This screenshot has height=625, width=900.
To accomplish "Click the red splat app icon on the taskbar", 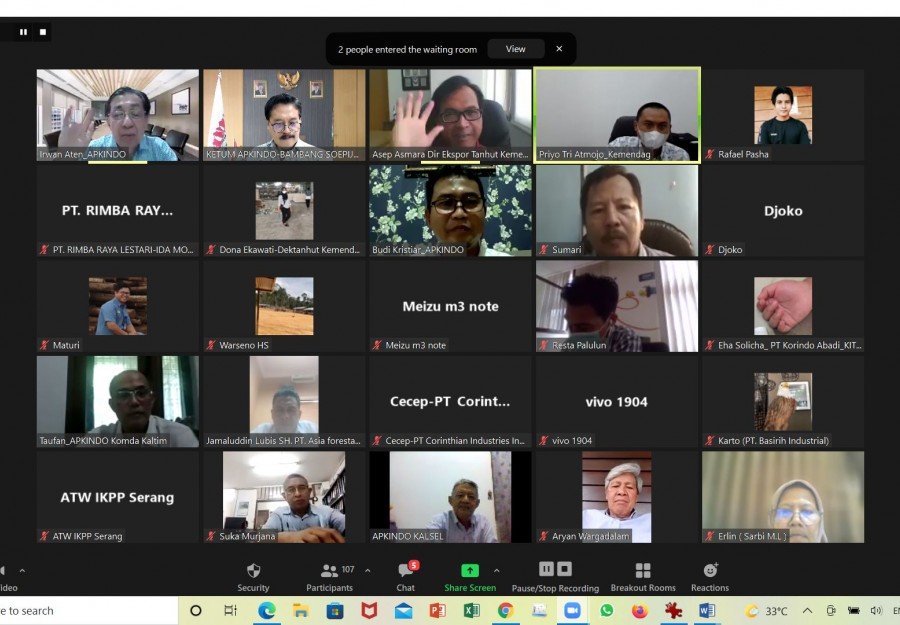I will click(x=673, y=611).
